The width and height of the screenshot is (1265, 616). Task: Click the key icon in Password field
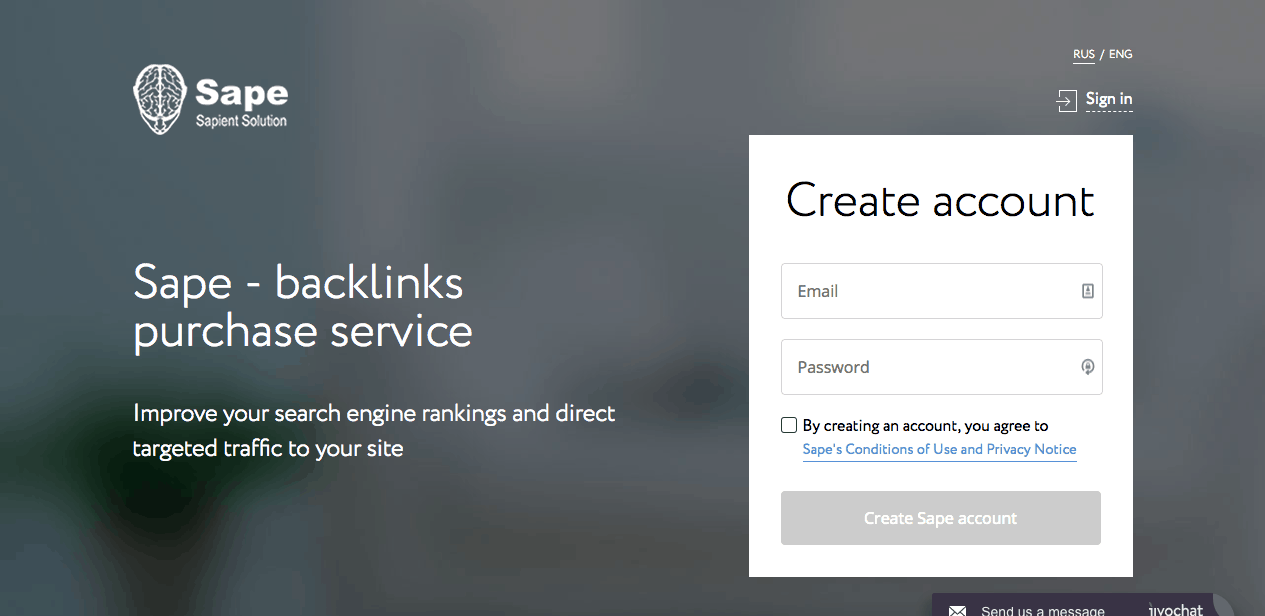(1088, 367)
